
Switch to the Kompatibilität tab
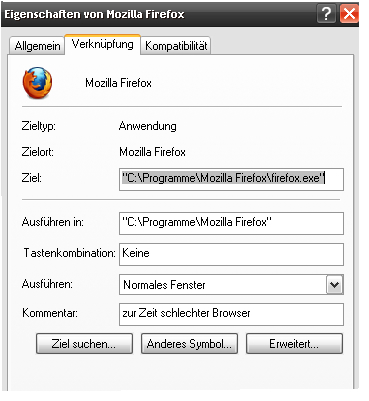click(176, 46)
